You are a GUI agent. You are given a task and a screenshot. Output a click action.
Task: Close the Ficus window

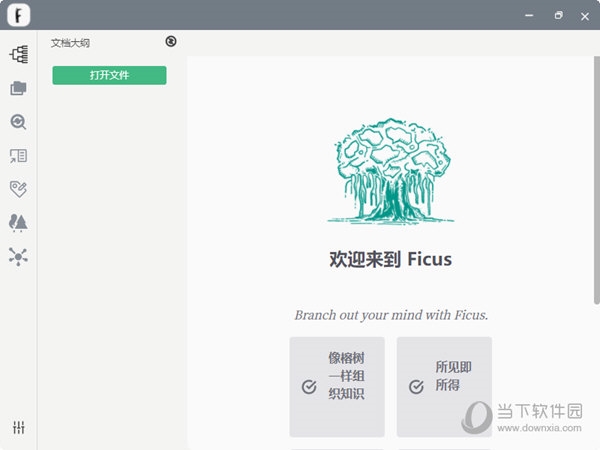[585, 16]
